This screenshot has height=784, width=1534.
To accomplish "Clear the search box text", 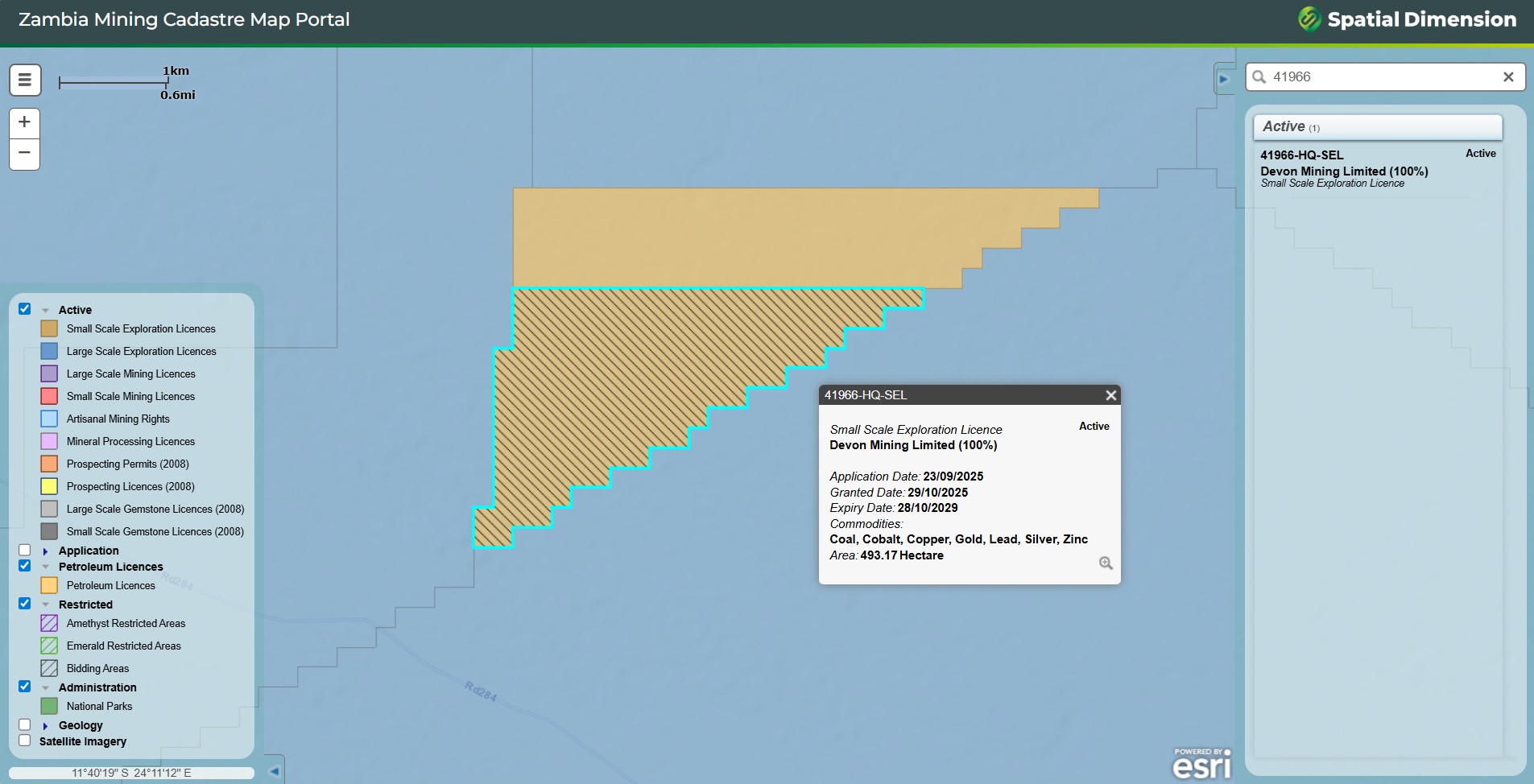I will tap(1508, 77).
